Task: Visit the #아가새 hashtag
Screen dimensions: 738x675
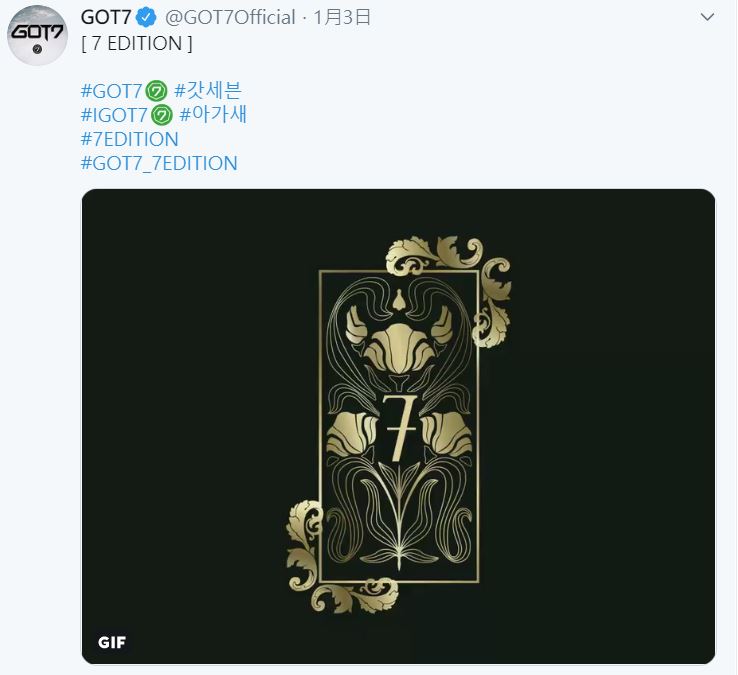Action: pyautogui.click(x=213, y=115)
